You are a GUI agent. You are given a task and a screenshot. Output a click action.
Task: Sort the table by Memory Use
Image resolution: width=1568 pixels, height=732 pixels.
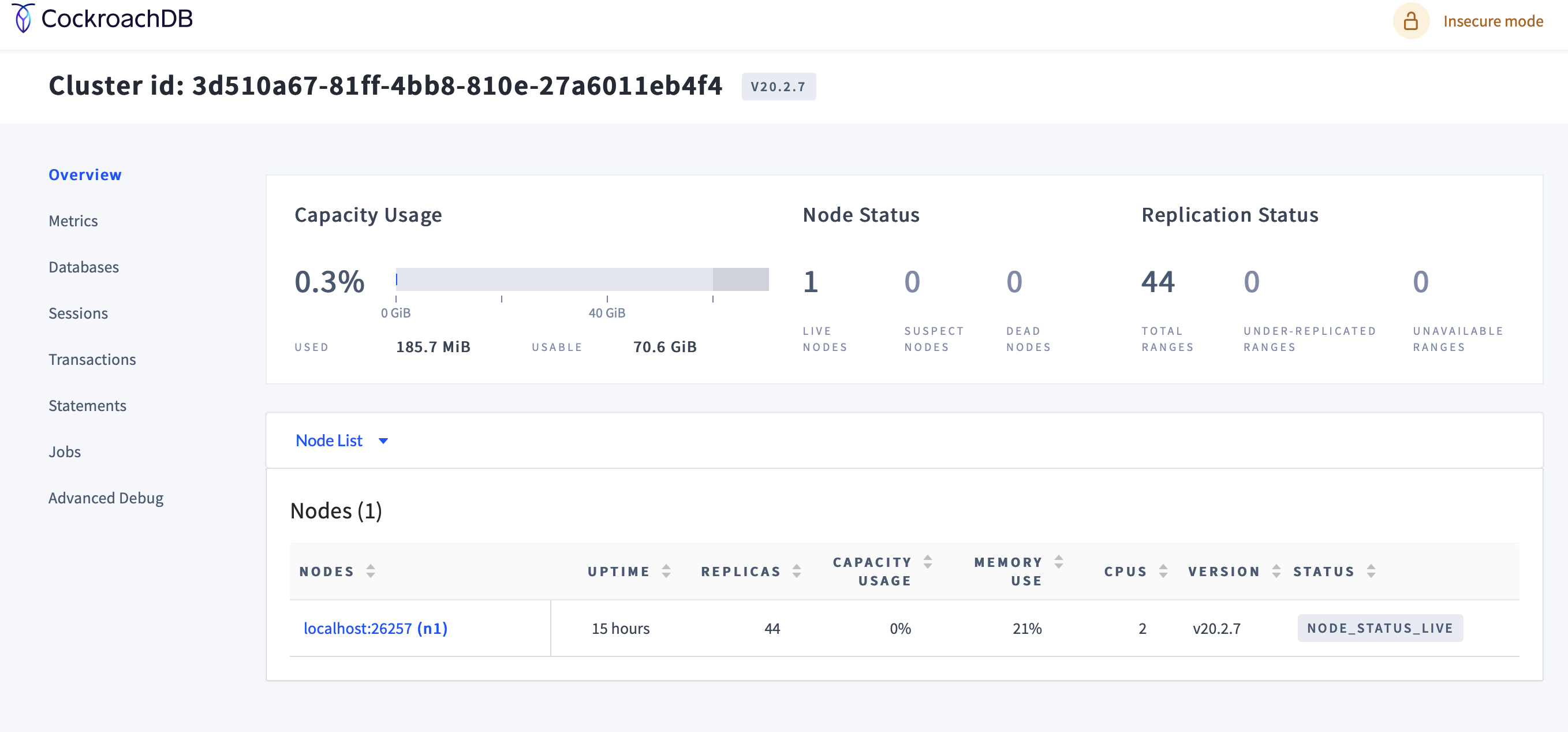click(1059, 562)
